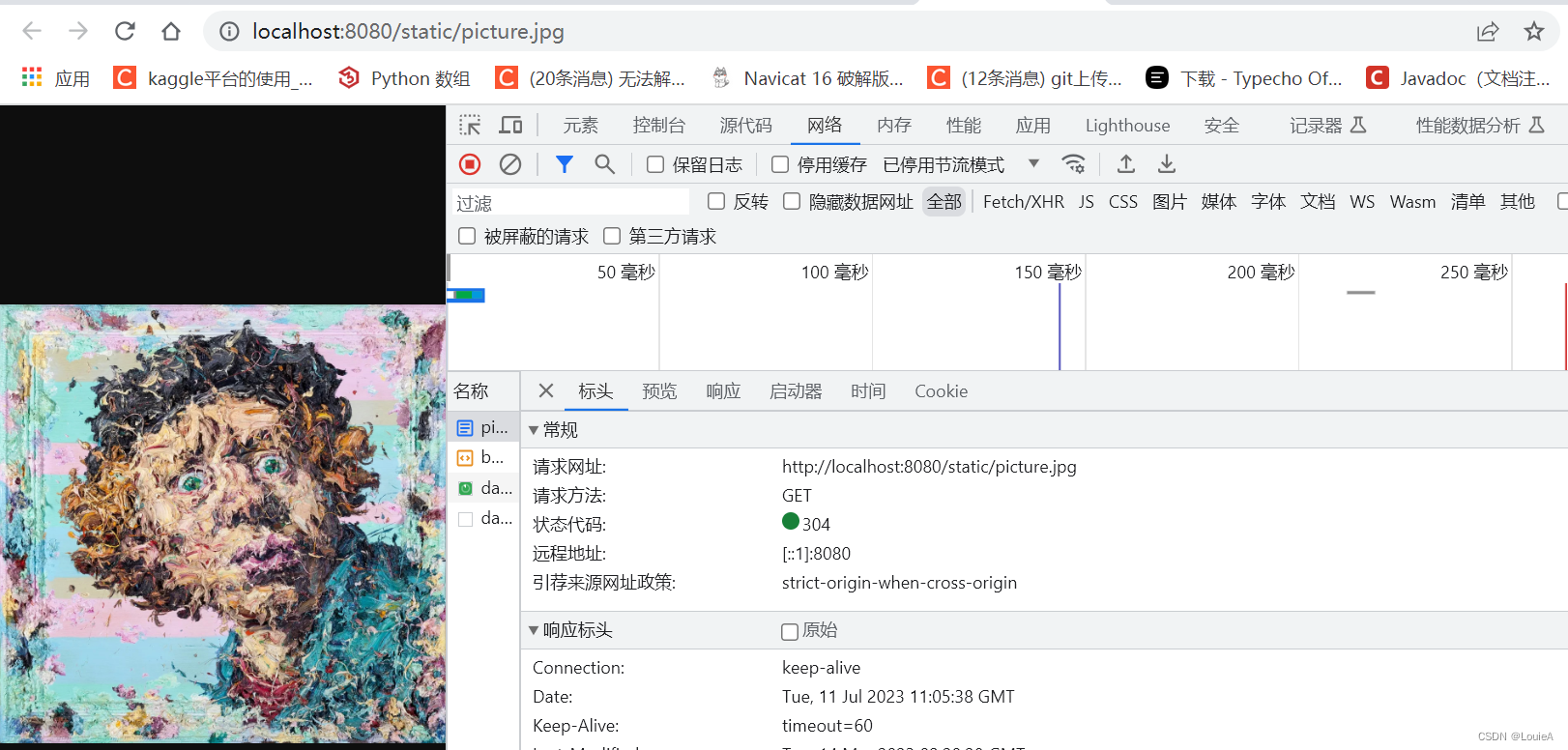1568x750 pixels.
Task: Toggle the device toolbar icon
Action: pyautogui.click(x=510, y=126)
